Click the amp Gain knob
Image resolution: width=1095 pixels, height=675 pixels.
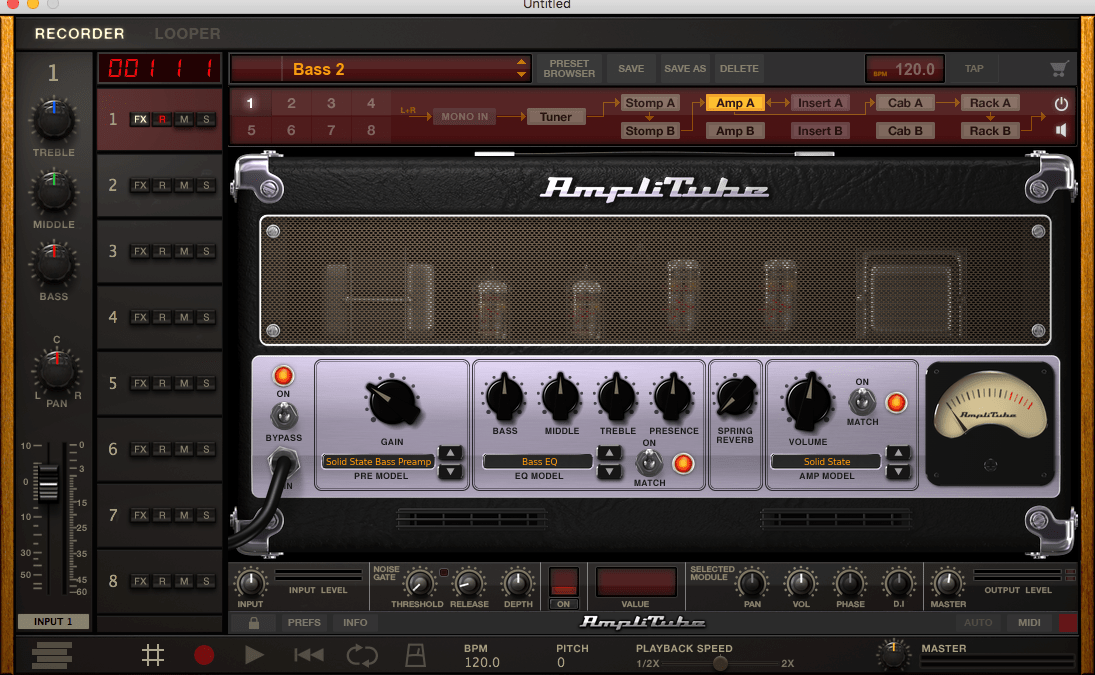tap(392, 401)
